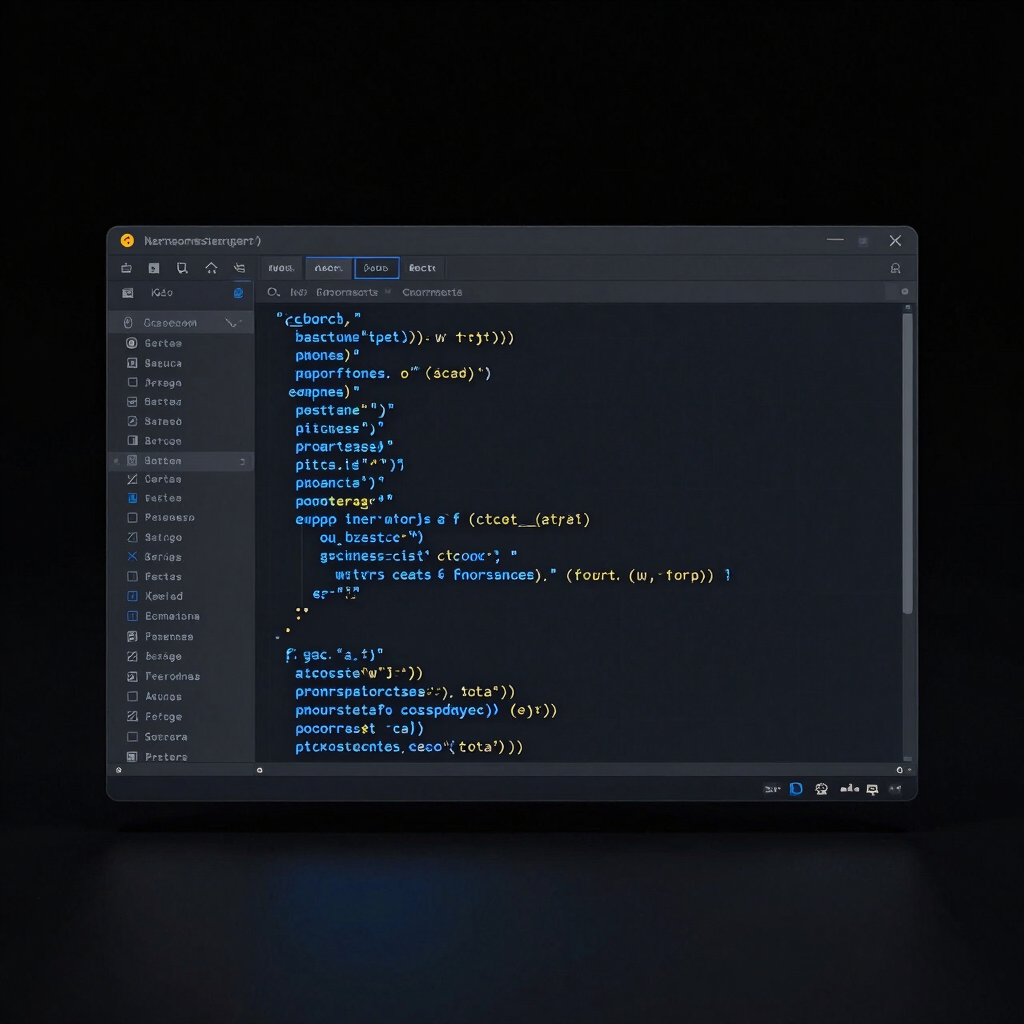Tick the empty box beside 'Aeraga'
Screen dimensions: 1024x1024
(x=132, y=382)
